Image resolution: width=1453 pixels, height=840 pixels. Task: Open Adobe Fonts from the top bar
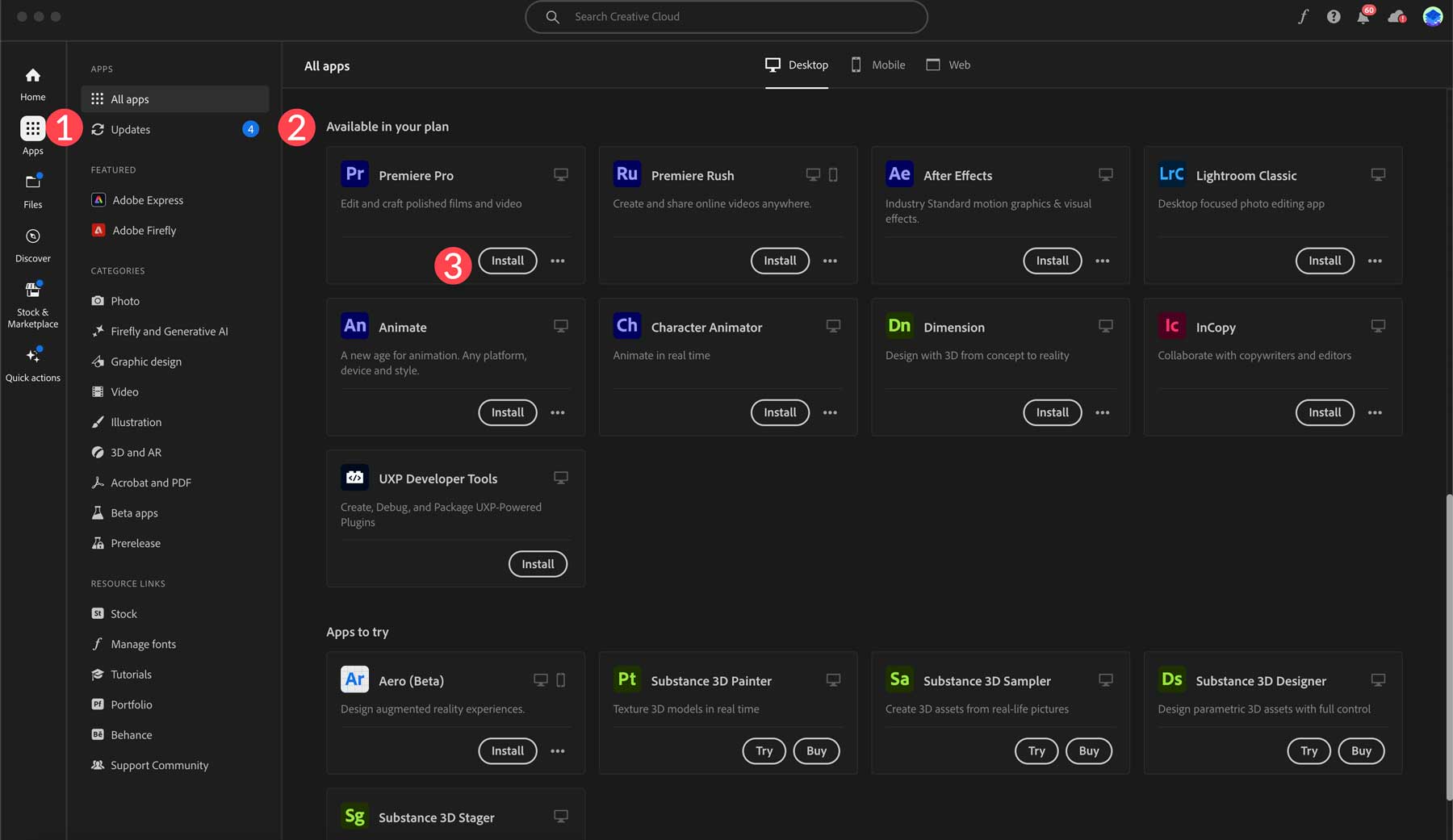[x=1302, y=16]
